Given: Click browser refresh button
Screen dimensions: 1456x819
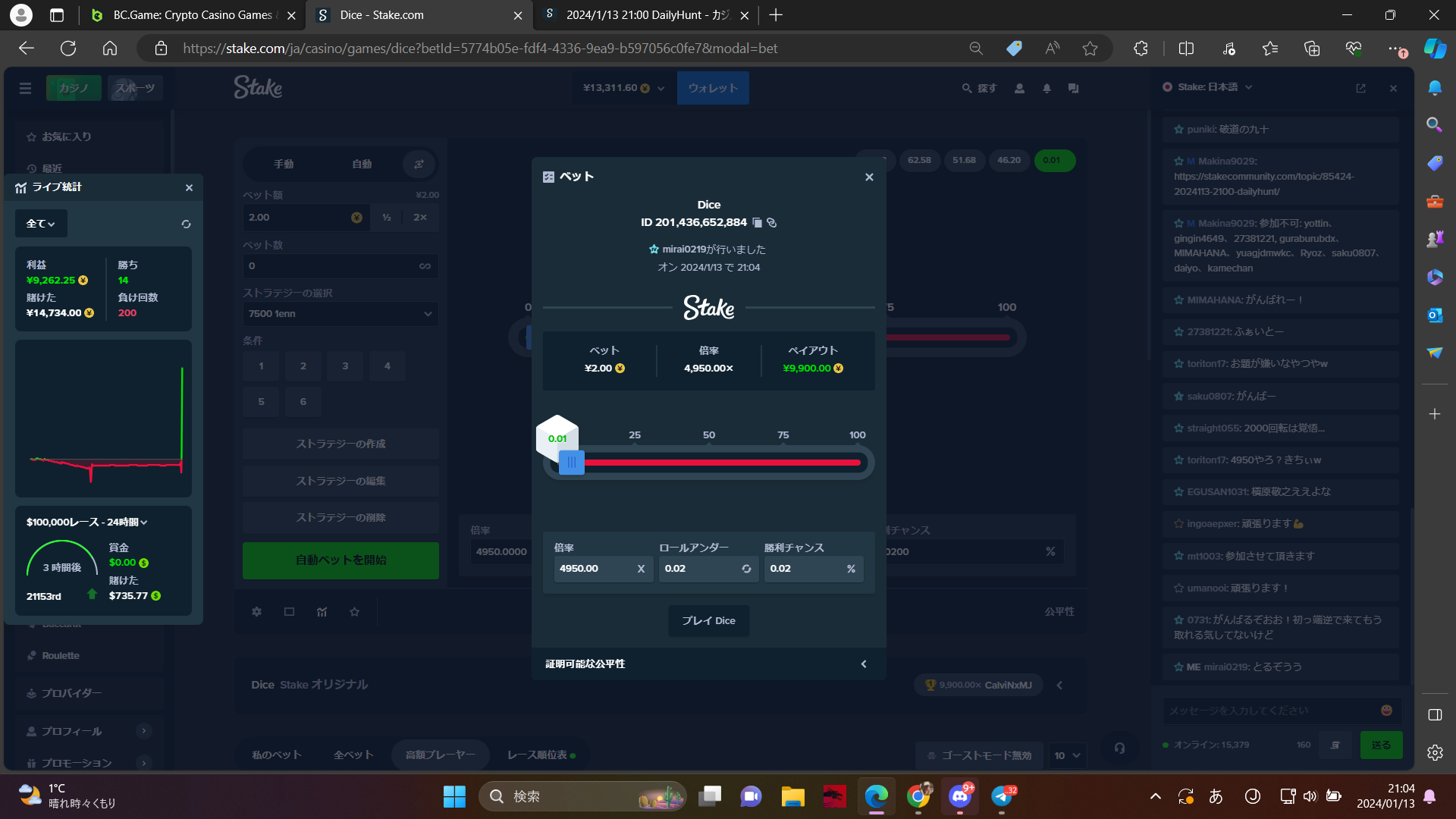Looking at the screenshot, I should pyautogui.click(x=68, y=49).
